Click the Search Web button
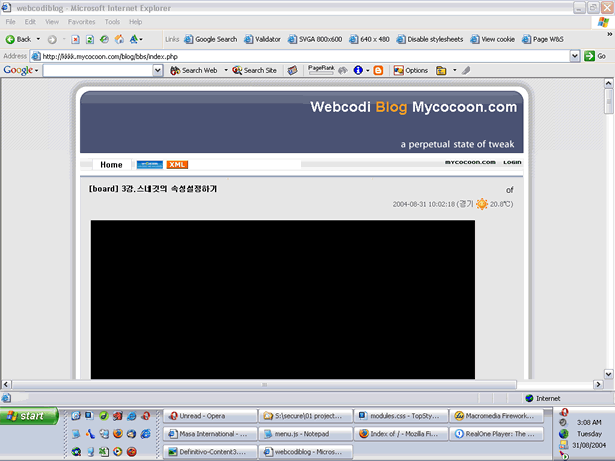 coord(194,71)
